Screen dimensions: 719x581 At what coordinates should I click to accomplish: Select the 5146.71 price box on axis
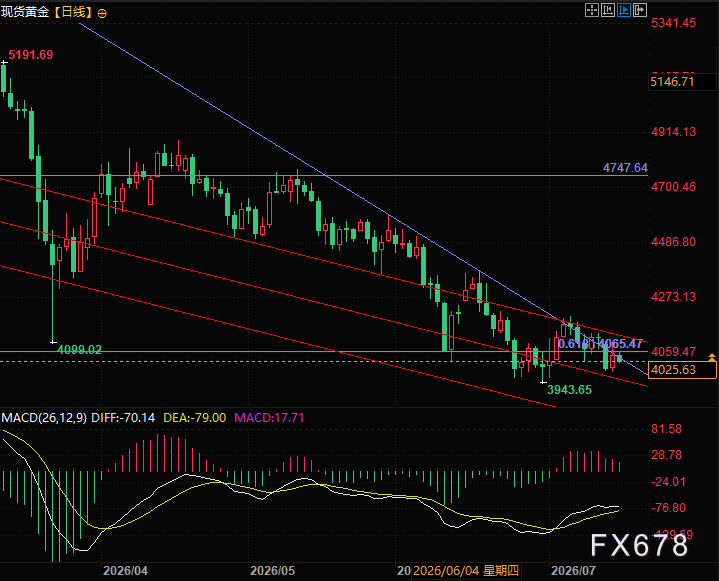682,82
